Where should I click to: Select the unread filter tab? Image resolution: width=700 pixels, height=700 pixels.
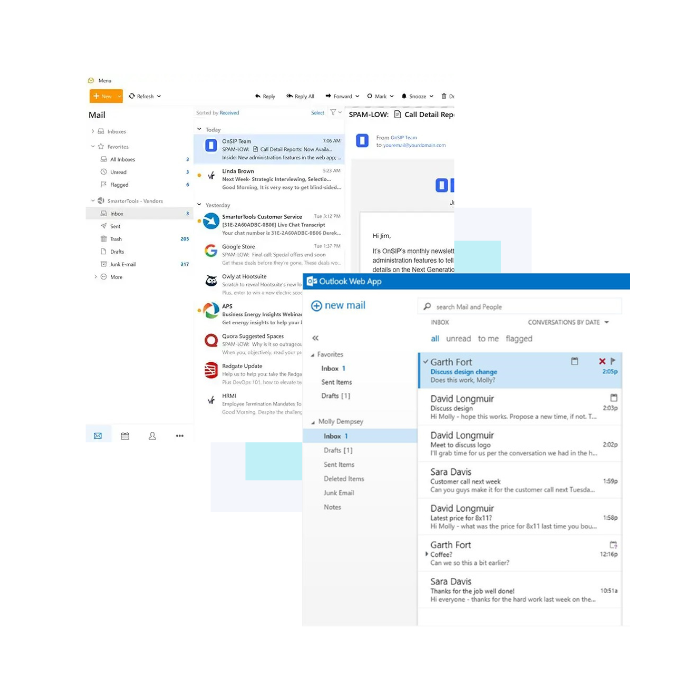click(x=458, y=338)
